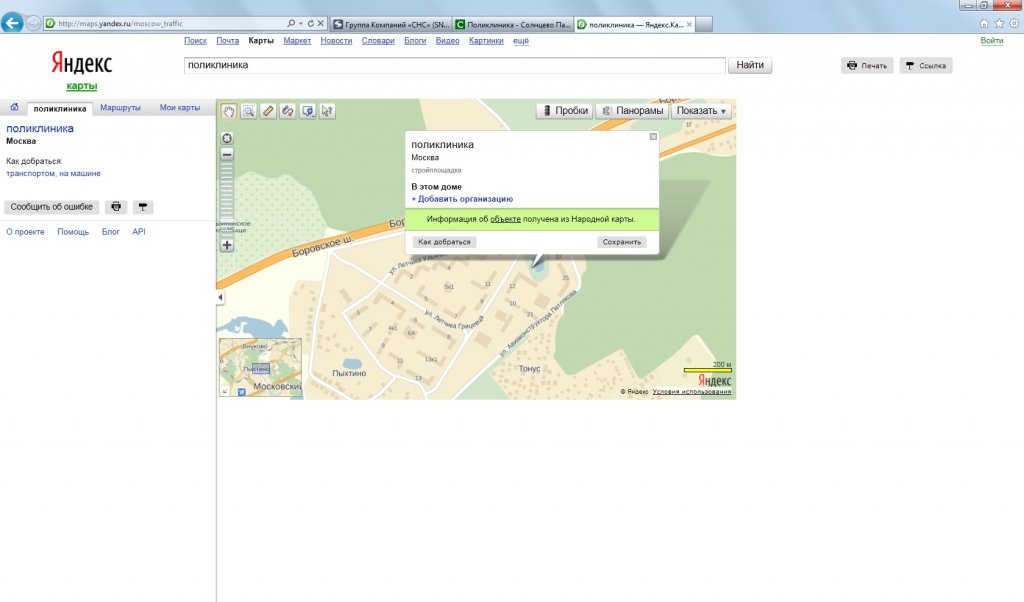Open the Видео service link
Image resolution: width=1024 pixels, height=602 pixels.
(447, 40)
